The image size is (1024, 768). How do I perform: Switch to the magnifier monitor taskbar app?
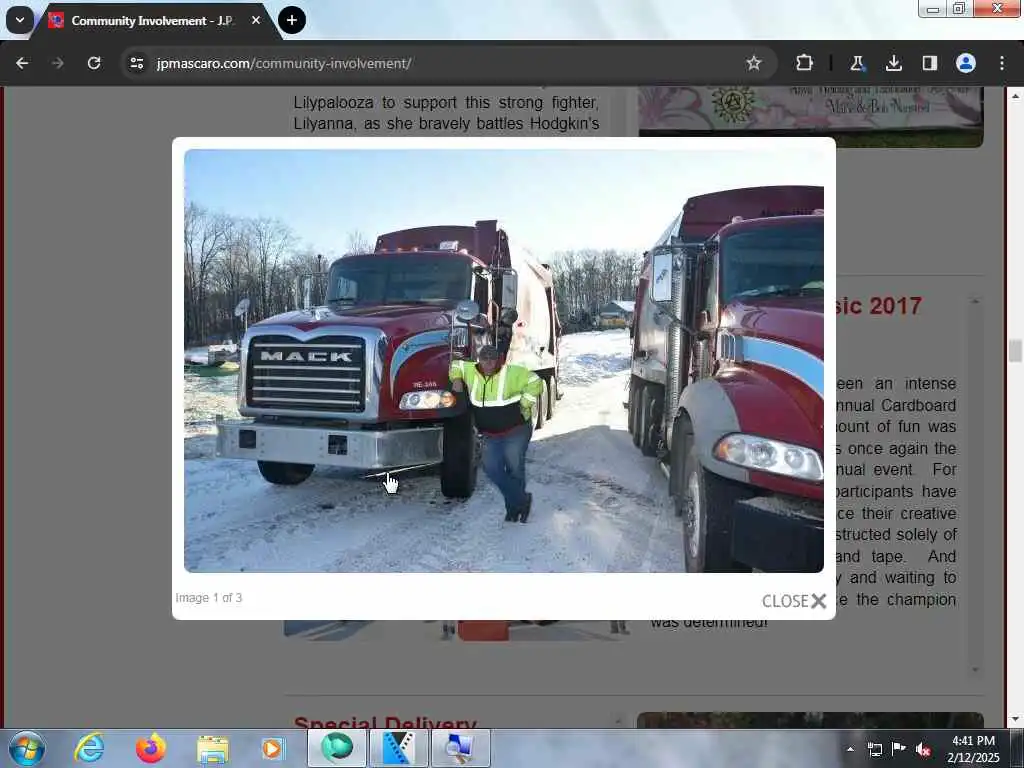pyautogui.click(x=460, y=748)
